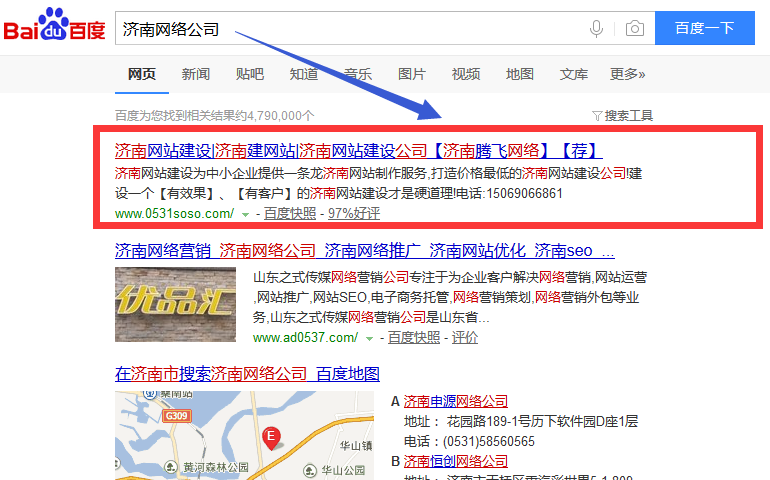Screen dimensions: 770x480
Task: Open 百度快照 for 0531soso result
Action: coord(290,214)
